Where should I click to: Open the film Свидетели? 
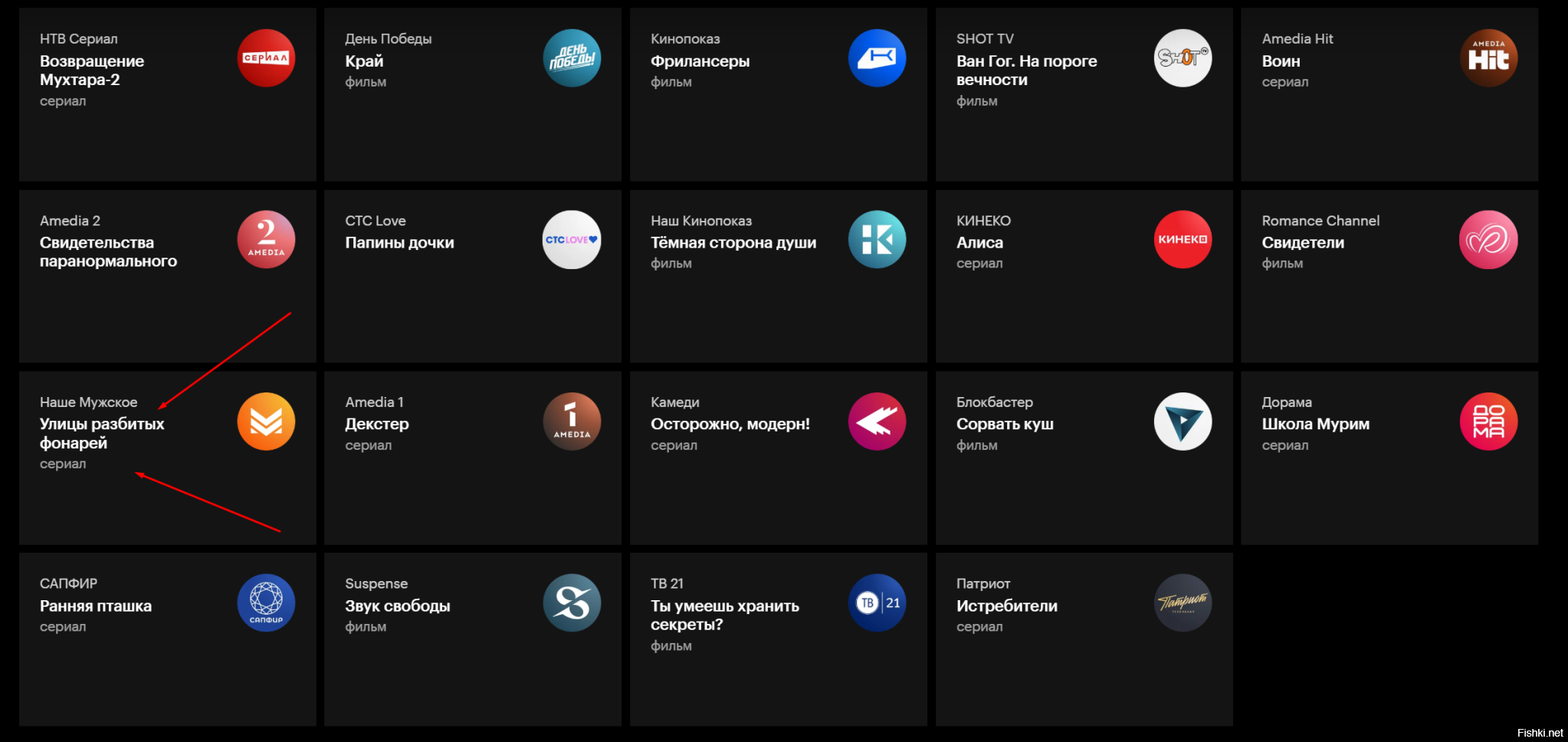pos(1303,243)
